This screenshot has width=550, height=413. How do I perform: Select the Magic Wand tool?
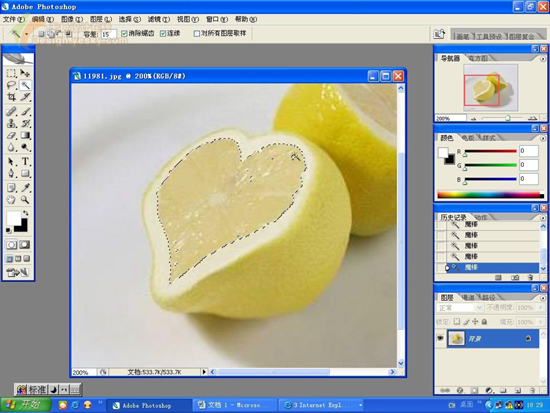point(25,85)
